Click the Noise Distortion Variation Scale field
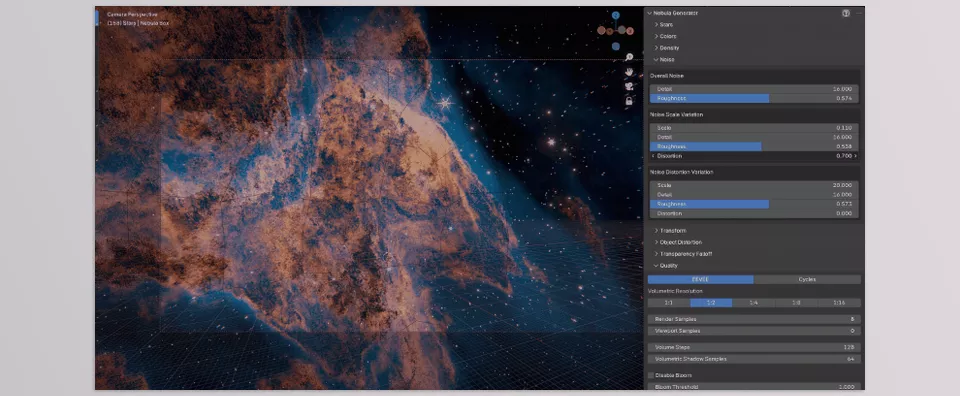Image resolution: width=960 pixels, height=396 pixels. point(754,185)
